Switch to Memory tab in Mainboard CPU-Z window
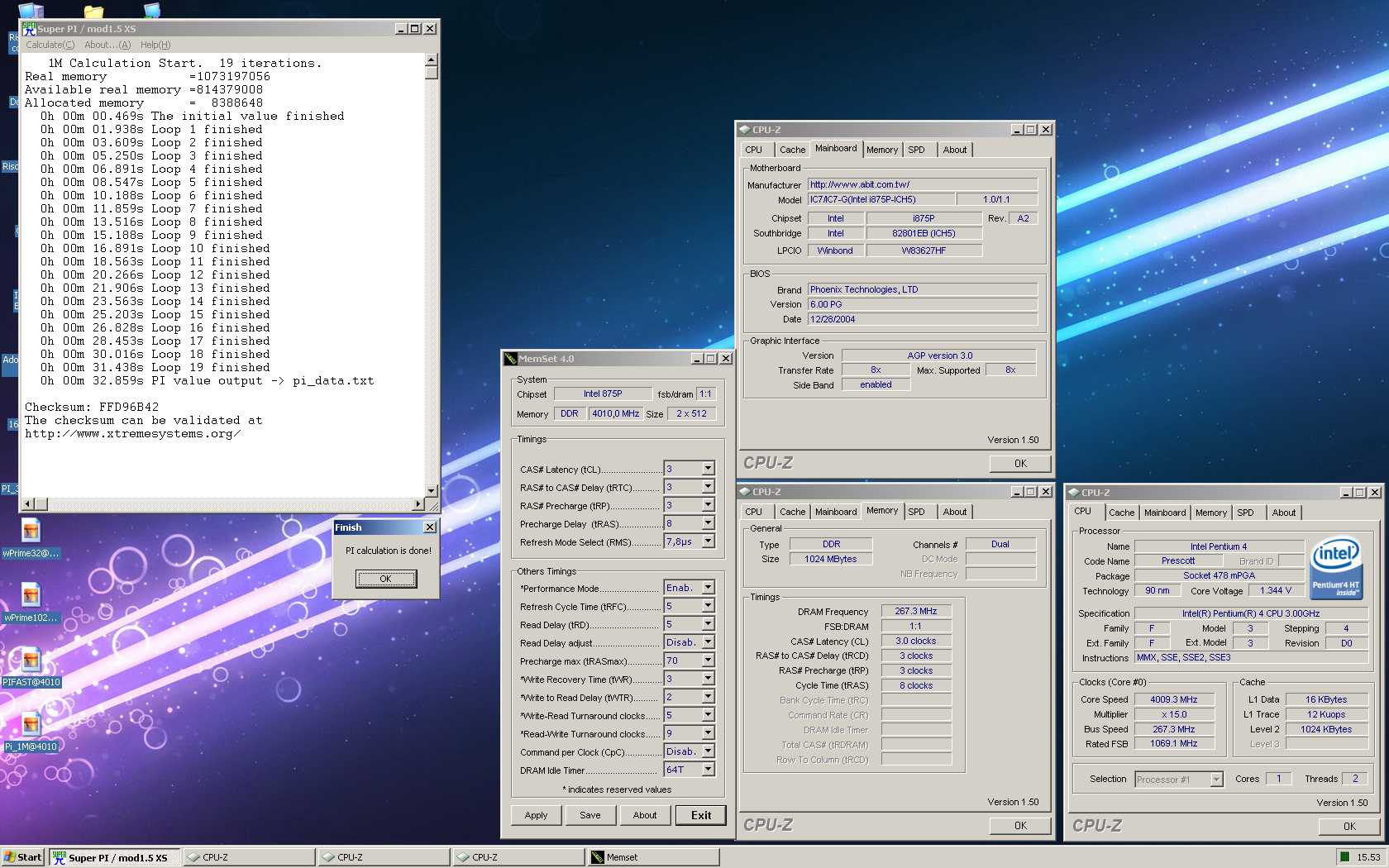This screenshot has height=868, width=1389. pyautogui.click(x=882, y=150)
